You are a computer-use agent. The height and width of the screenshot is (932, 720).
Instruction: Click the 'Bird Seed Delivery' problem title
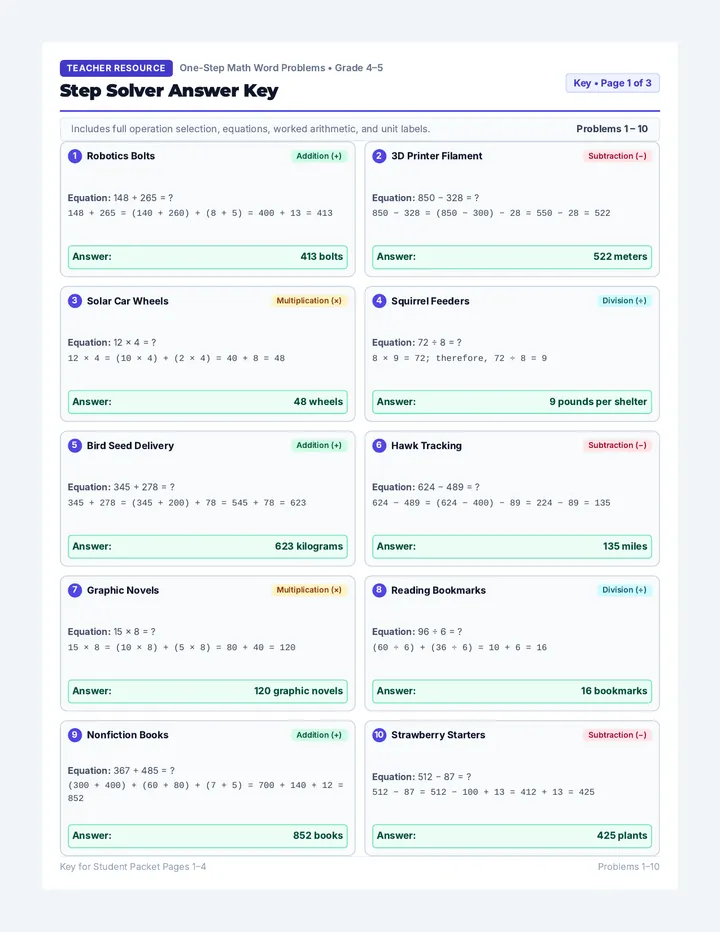[130, 445]
